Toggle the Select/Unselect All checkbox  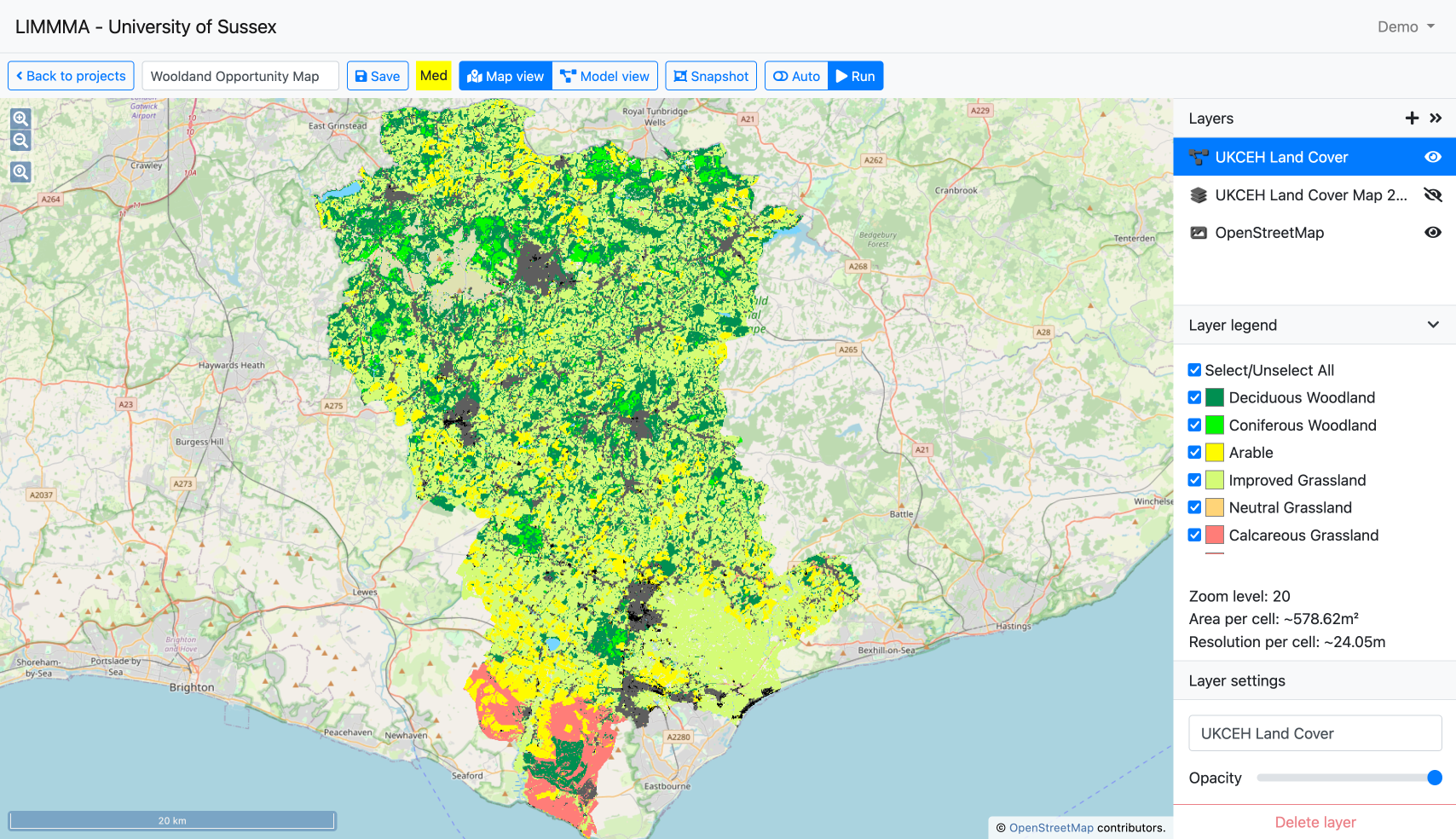tap(1194, 370)
